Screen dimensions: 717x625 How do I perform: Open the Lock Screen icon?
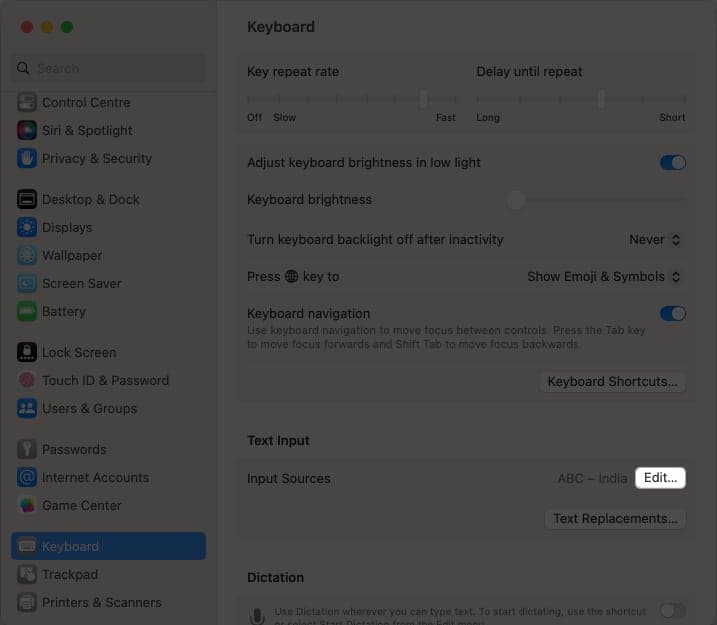tap(27, 353)
